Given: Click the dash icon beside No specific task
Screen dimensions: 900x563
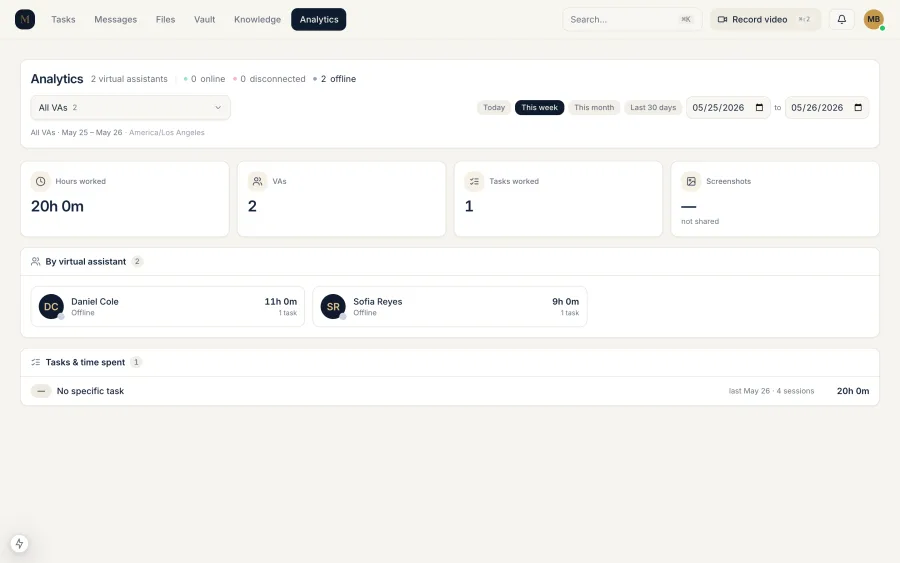Looking at the screenshot, I should click(41, 391).
